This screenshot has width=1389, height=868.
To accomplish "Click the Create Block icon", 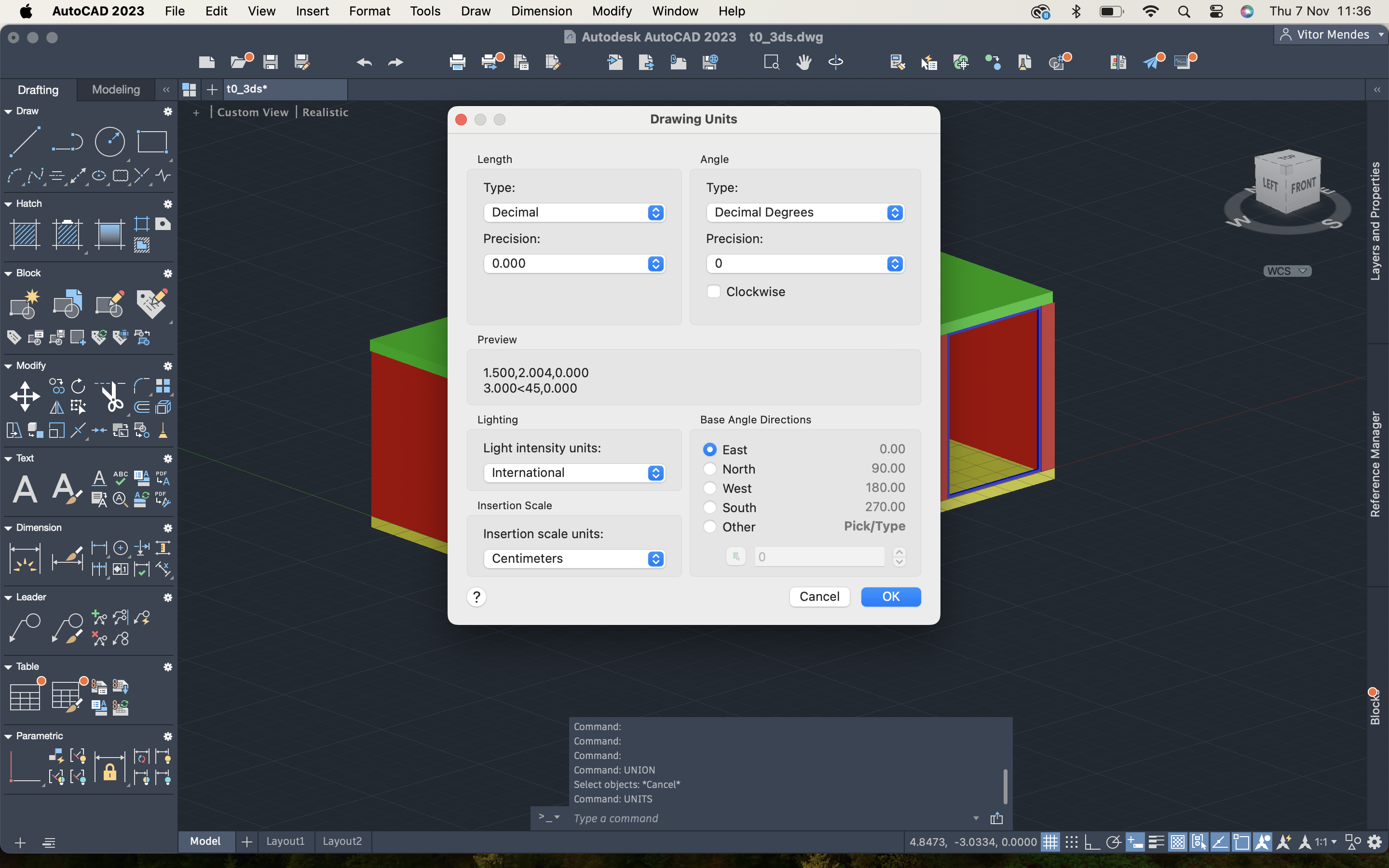I will click(25, 304).
